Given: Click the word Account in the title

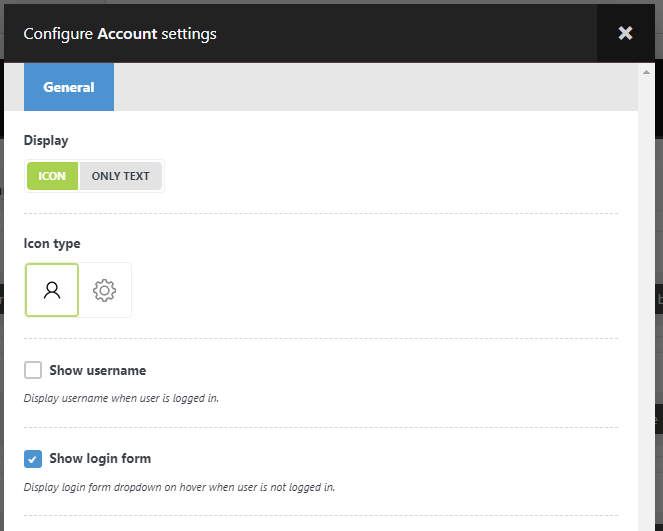Looking at the screenshot, I should coord(127,33).
